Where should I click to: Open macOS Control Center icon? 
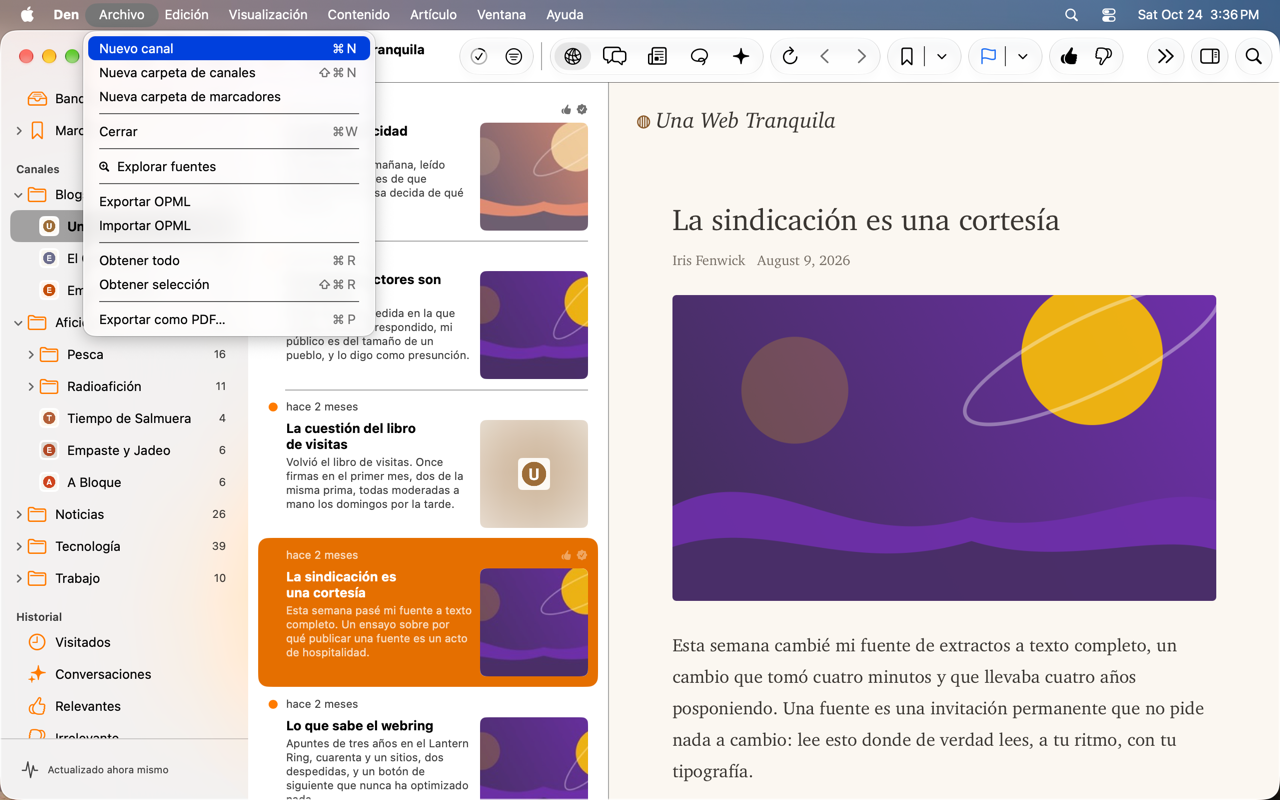(x=1108, y=14)
